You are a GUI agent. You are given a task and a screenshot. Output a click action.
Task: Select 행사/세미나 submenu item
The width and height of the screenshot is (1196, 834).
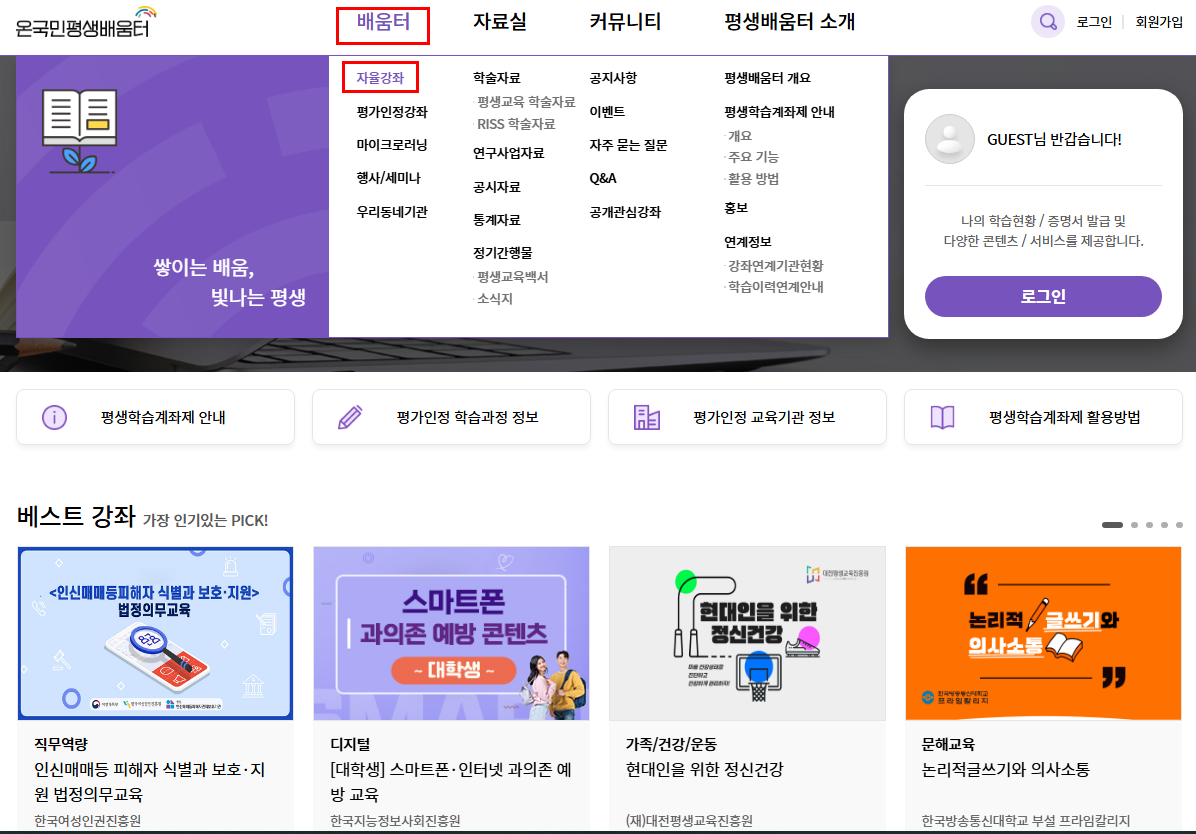click(x=388, y=178)
